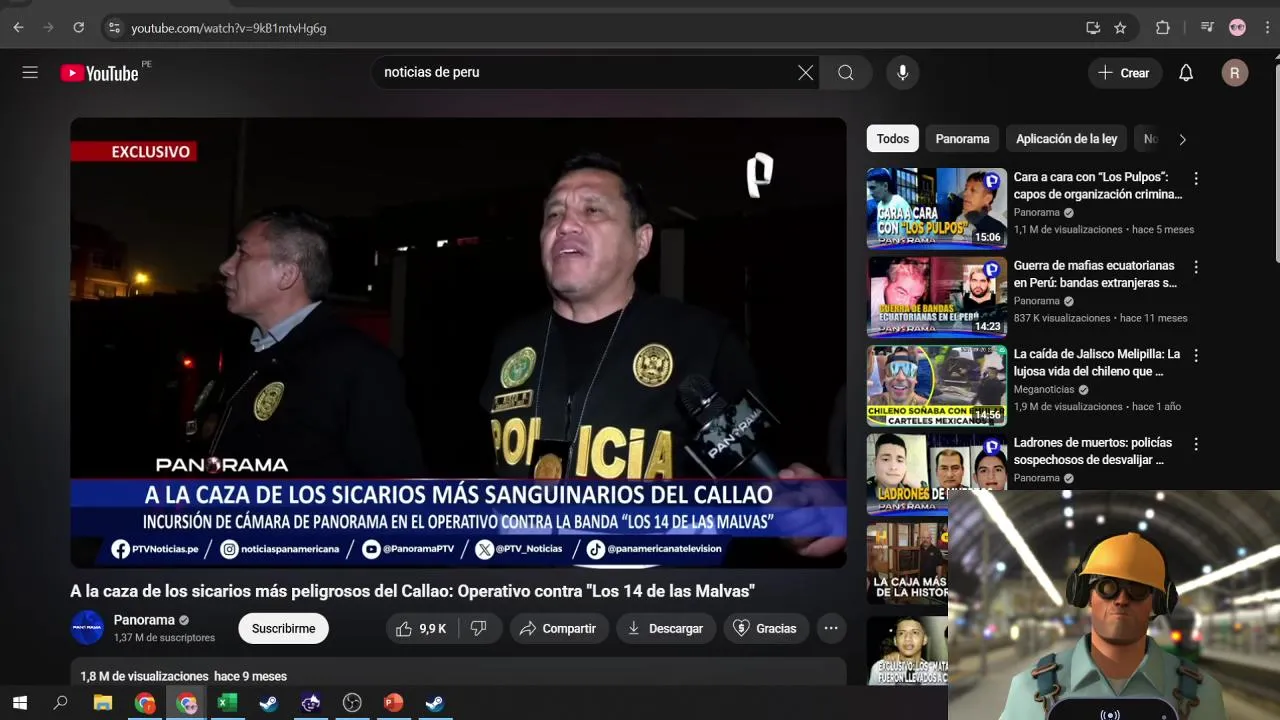Open the YouTube hamburger guide menu

pyautogui.click(x=30, y=73)
